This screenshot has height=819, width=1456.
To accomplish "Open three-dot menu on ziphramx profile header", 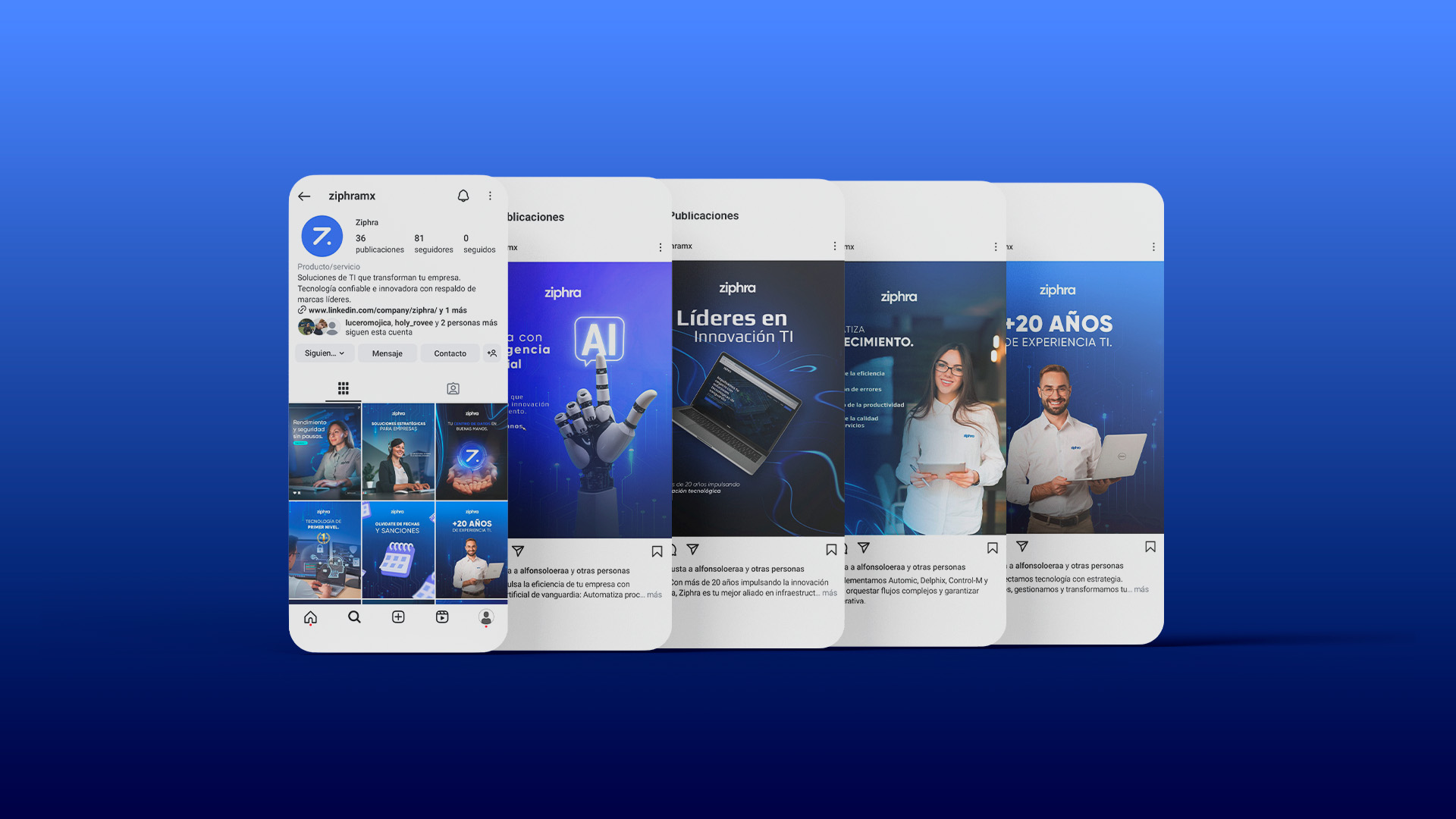I will tap(491, 196).
